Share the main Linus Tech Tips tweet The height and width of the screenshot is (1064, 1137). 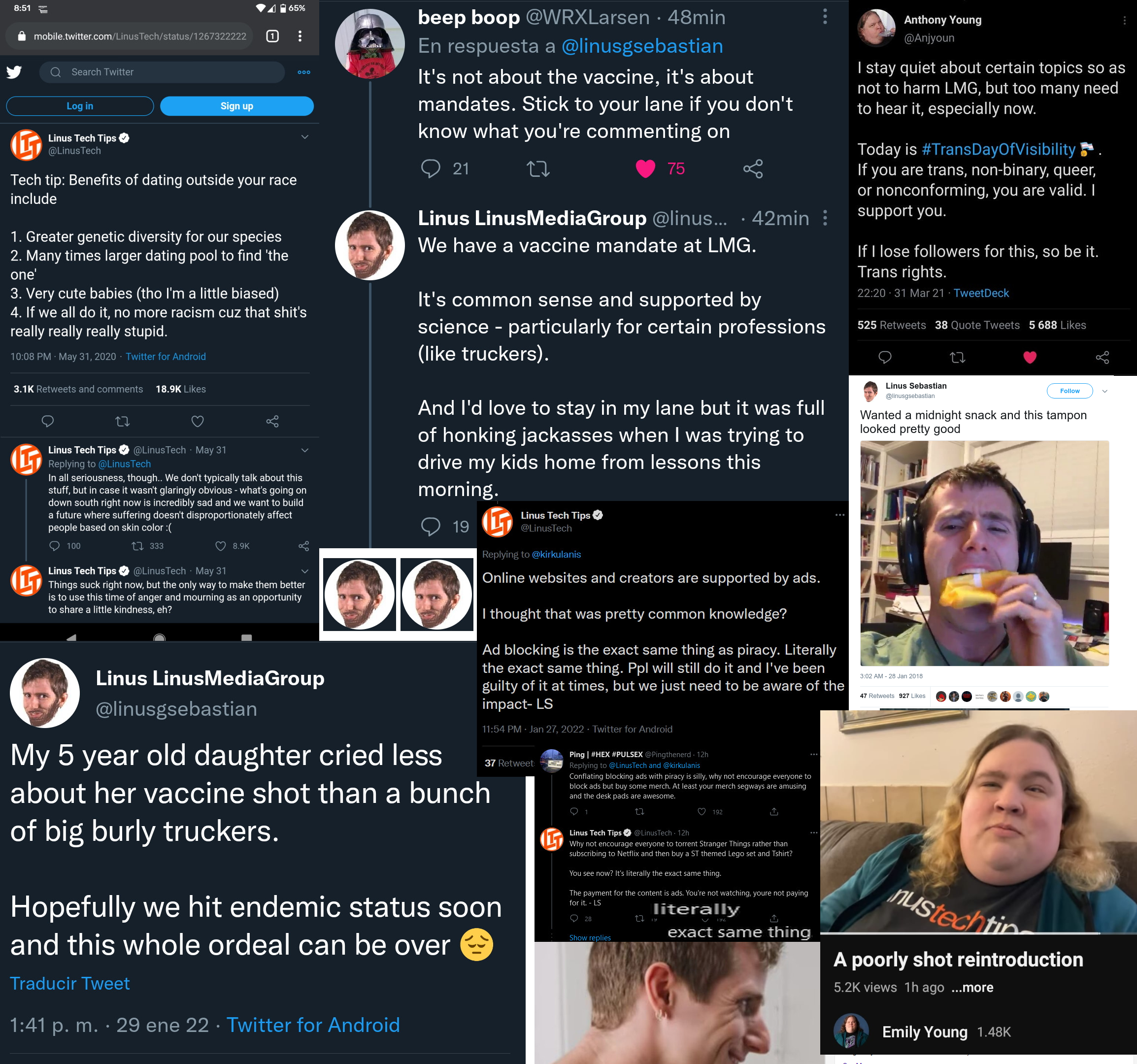(272, 421)
